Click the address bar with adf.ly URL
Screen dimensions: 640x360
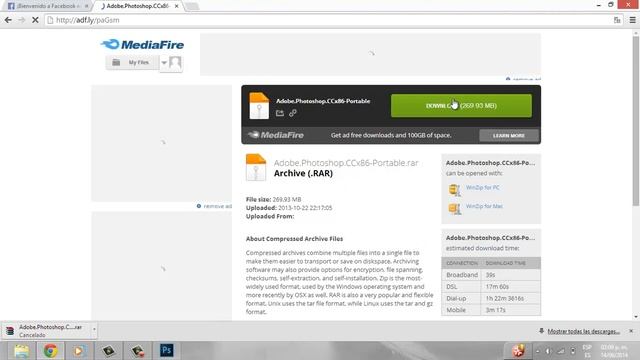[327, 20]
